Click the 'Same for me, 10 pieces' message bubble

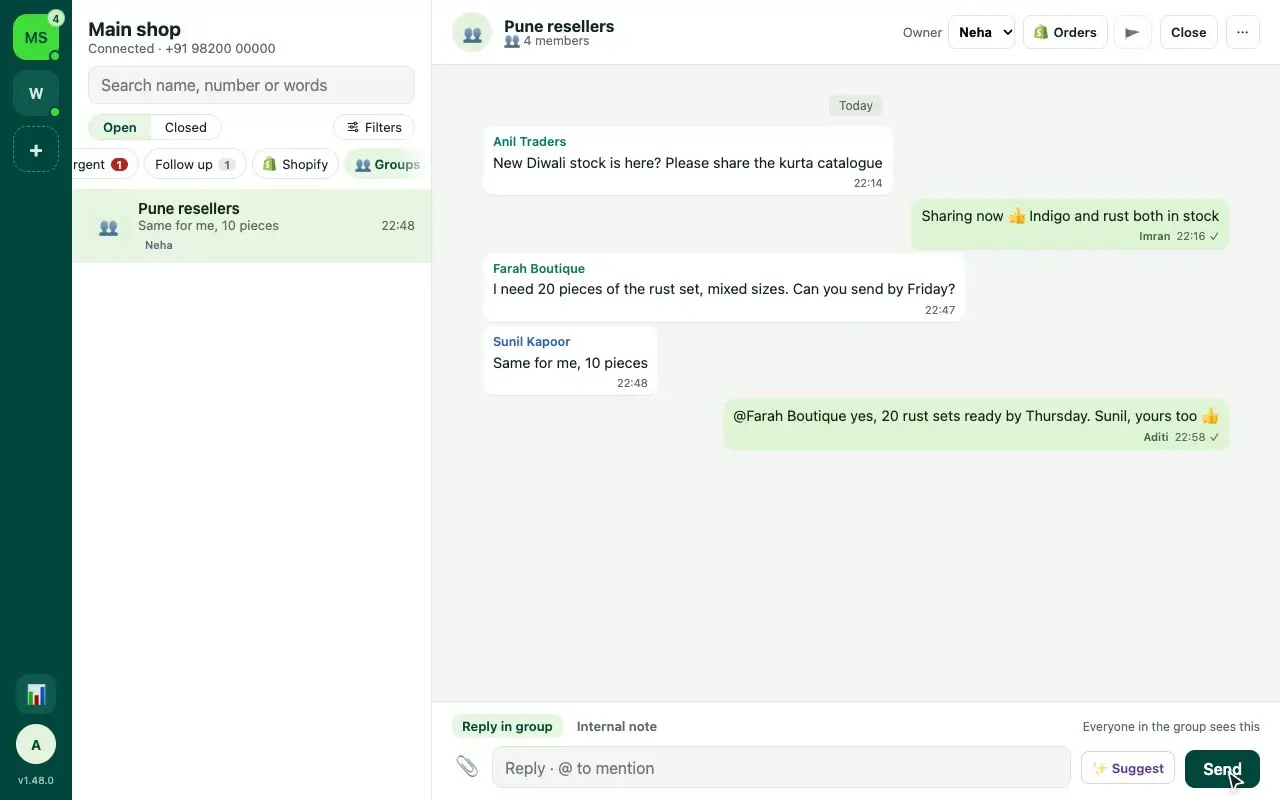[x=570, y=360]
